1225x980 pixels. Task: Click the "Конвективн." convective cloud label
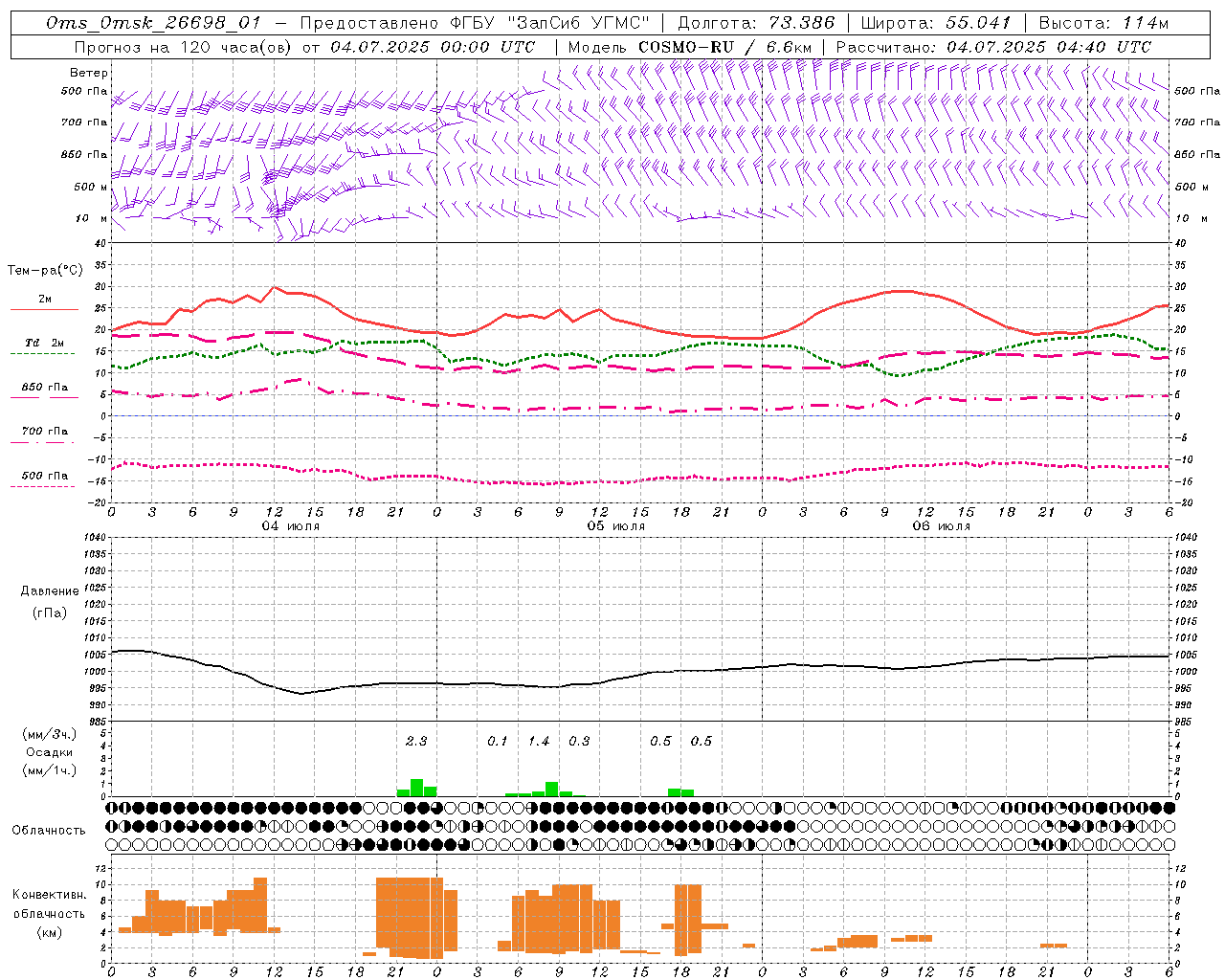pyautogui.click(x=50, y=895)
